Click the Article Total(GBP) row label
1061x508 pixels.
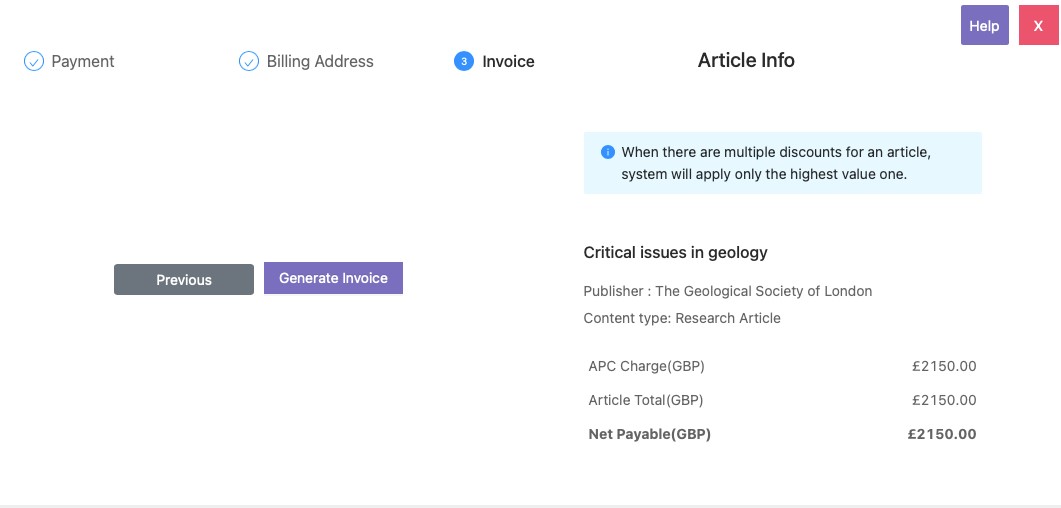[x=646, y=400]
